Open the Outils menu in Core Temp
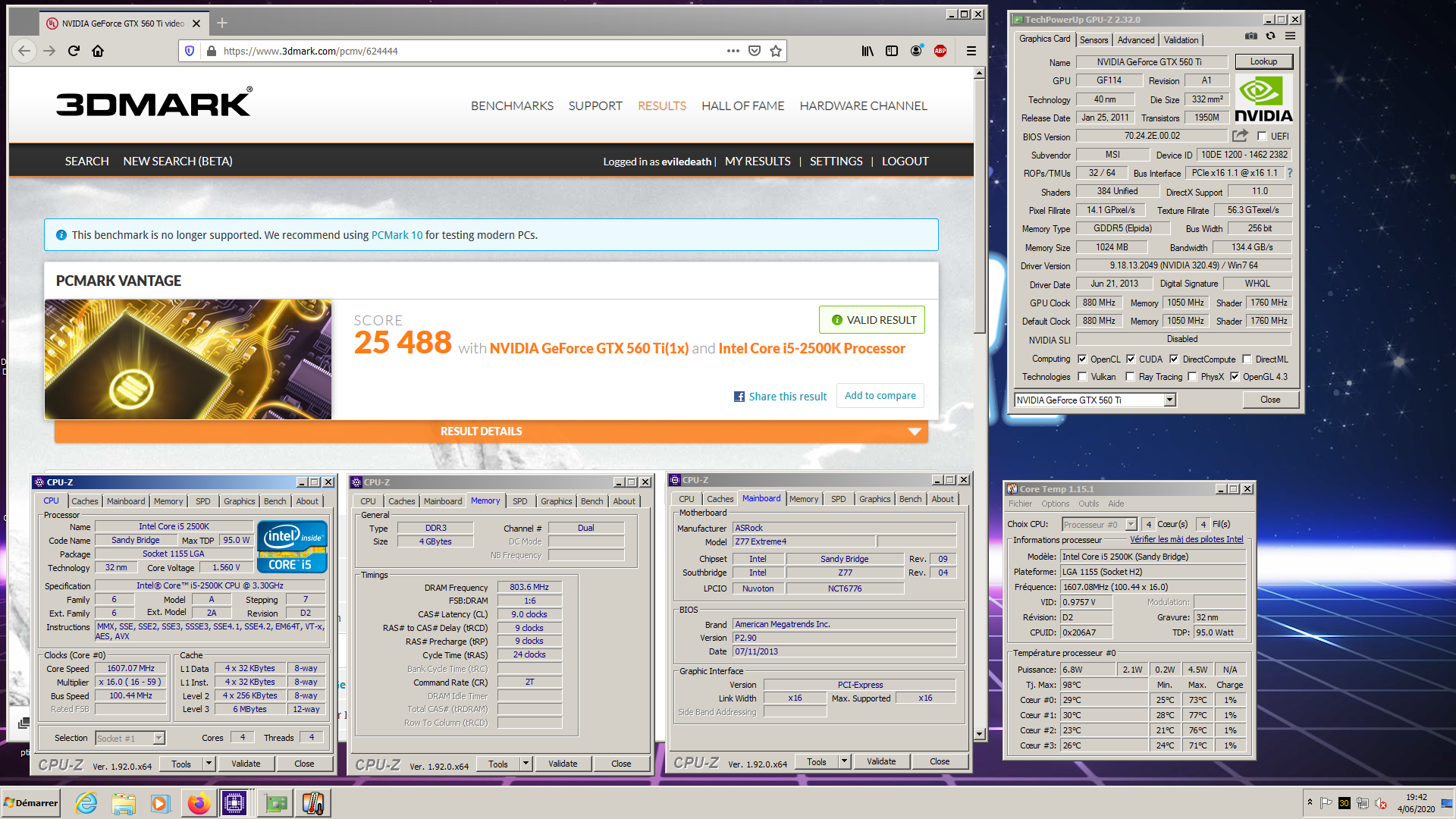 coord(1088,504)
